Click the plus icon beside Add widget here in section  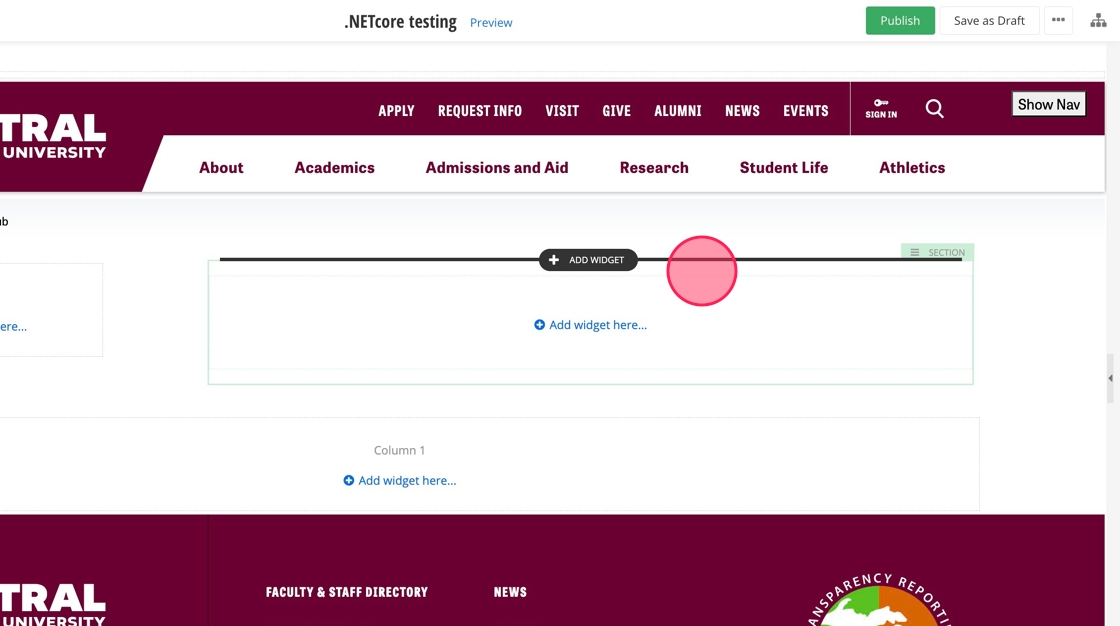[540, 325]
